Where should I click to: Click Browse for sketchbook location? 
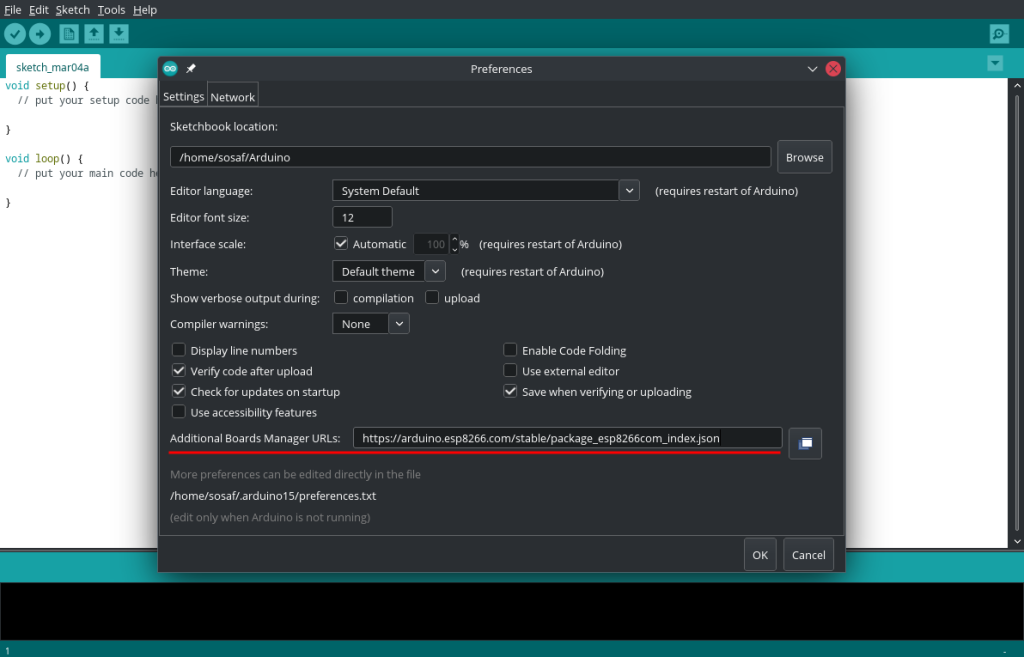(805, 157)
